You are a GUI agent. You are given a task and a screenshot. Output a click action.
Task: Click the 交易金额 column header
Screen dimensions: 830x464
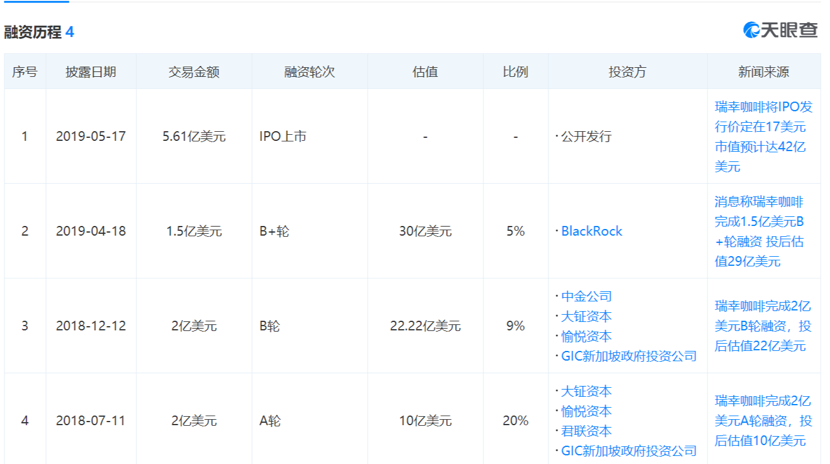point(194,72)
